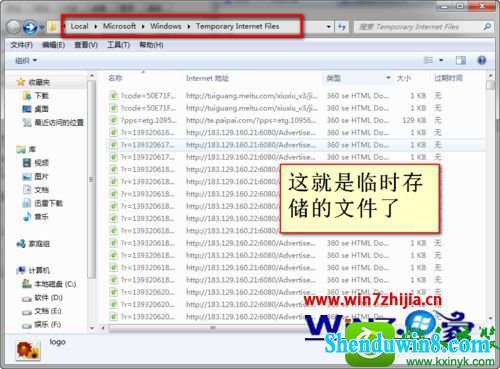Select 家庭组 in the navigation pane

(x=39, y=244)
